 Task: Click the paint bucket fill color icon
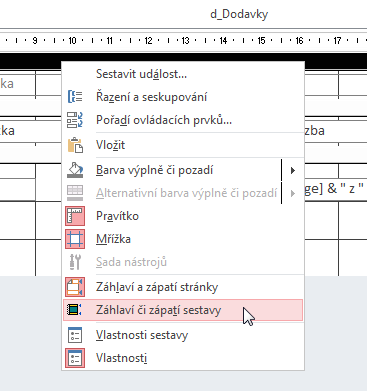[75, 170]
